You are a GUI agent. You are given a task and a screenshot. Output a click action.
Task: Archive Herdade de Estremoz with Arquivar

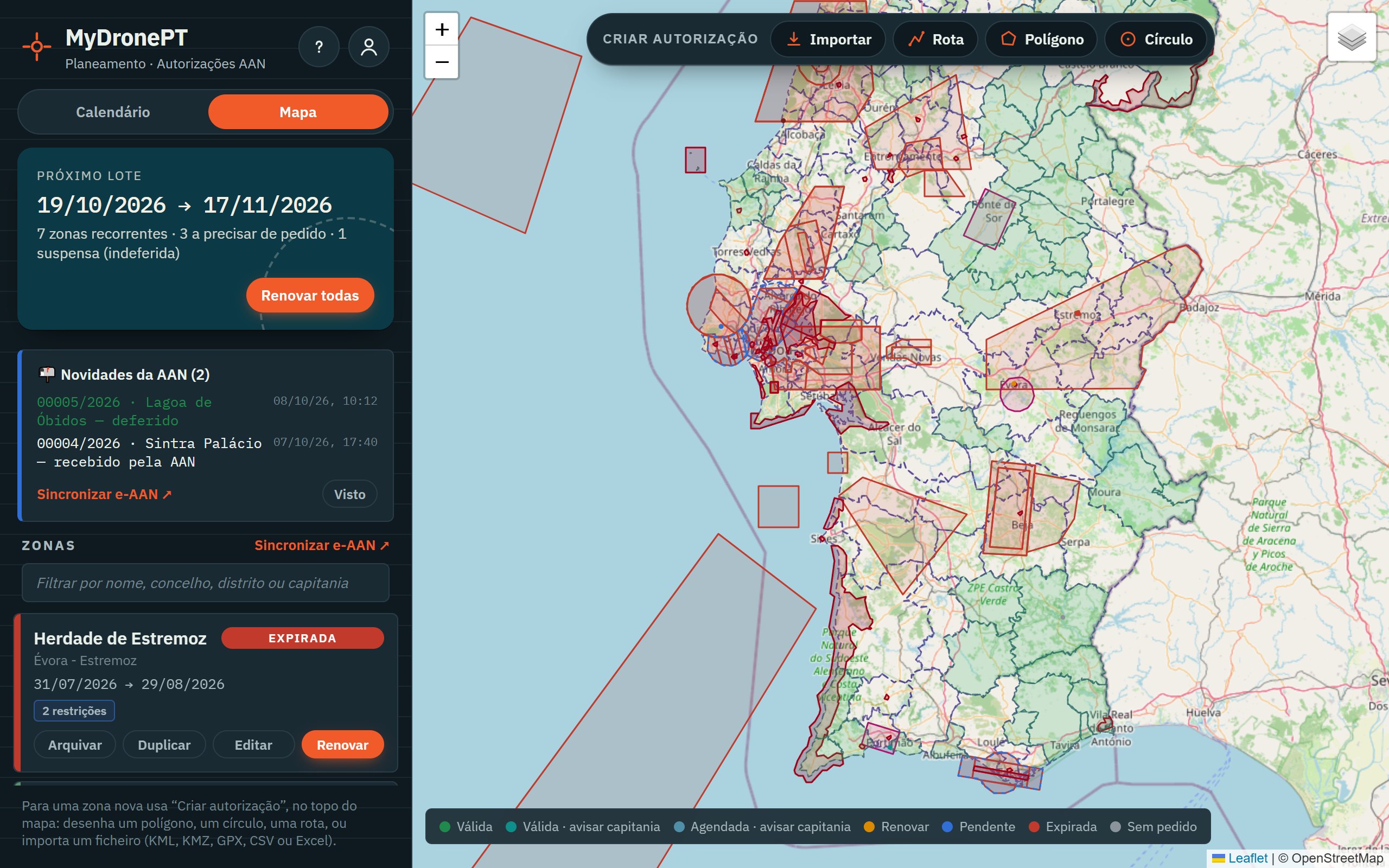point(75,744)
